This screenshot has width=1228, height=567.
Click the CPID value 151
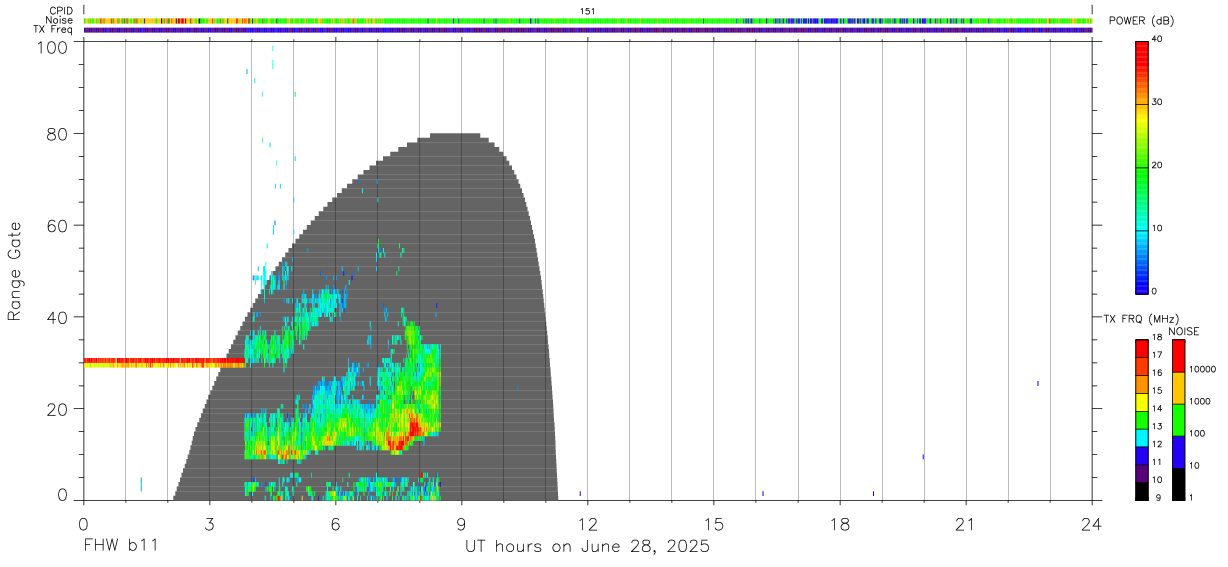point(588,11)
